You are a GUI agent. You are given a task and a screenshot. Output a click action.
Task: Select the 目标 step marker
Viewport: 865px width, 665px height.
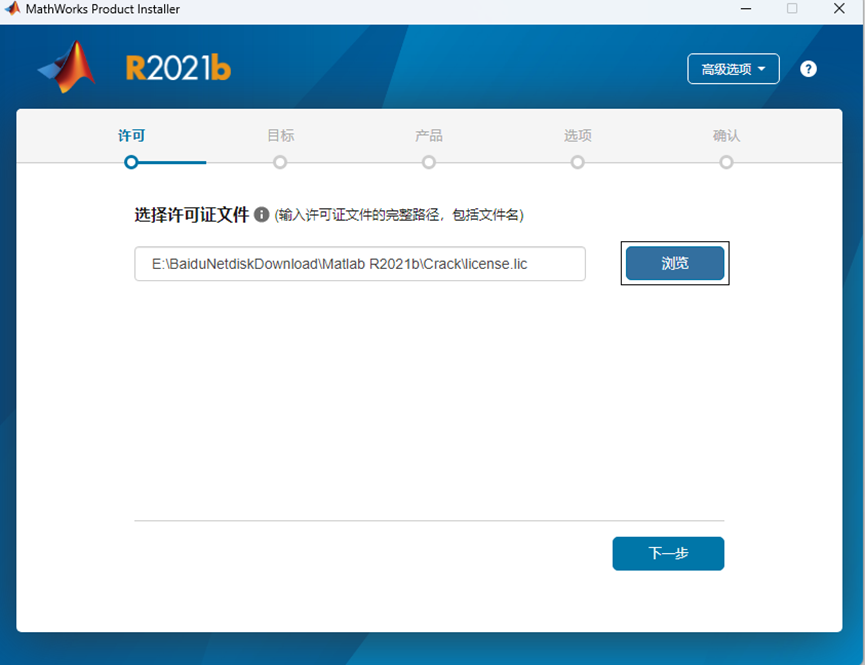[x=279, y=161]
